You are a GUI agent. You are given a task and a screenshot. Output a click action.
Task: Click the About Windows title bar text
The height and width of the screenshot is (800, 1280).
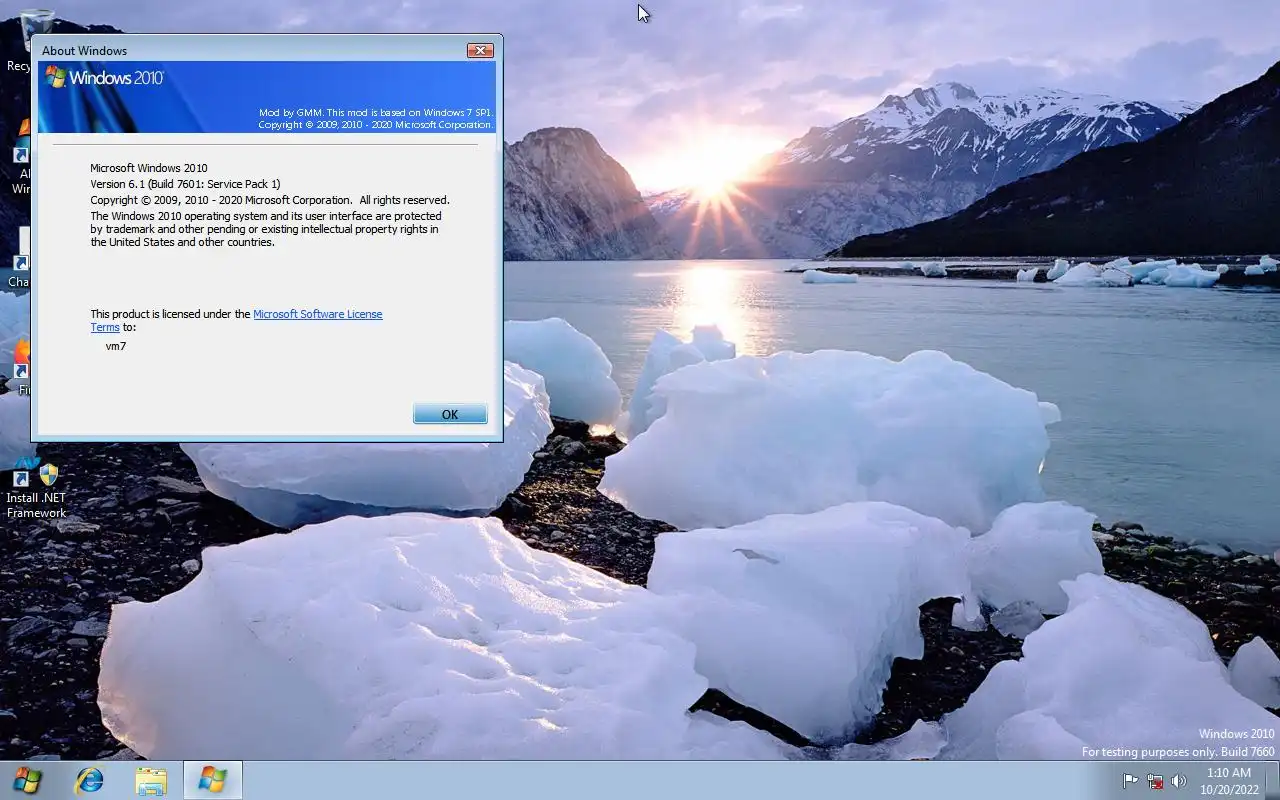coord(84,51)
